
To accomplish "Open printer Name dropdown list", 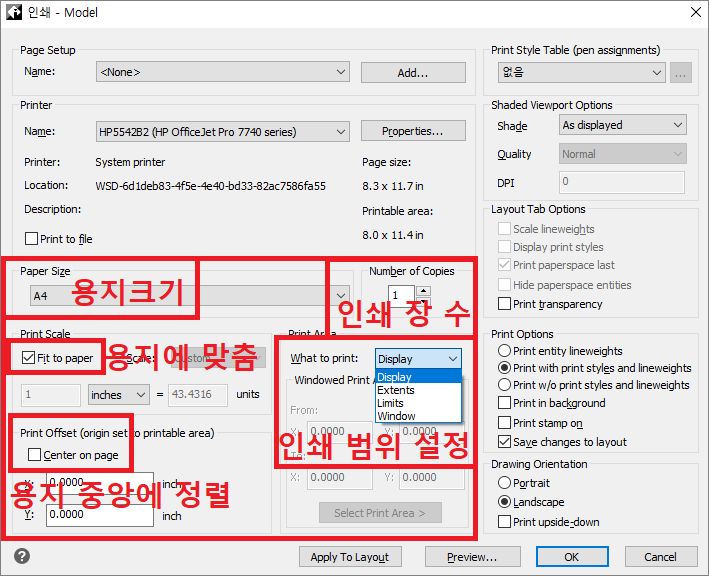I will click(x=222, y=132).
